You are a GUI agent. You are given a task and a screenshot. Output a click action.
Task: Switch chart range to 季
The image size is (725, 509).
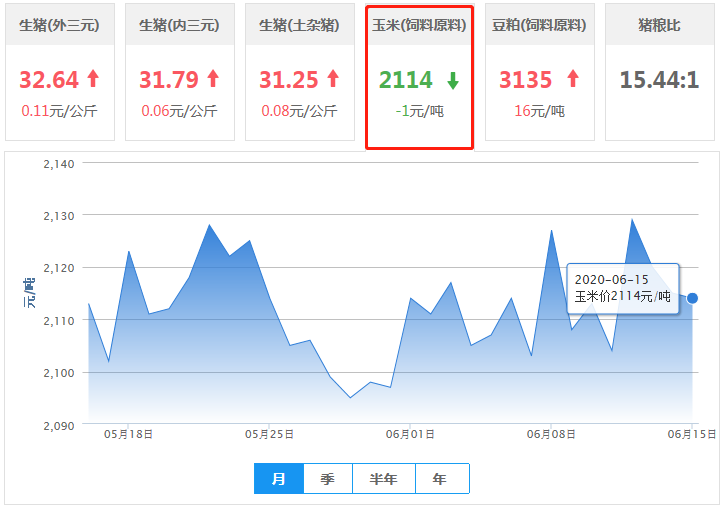pyautogui.click(x=328, y=479)
